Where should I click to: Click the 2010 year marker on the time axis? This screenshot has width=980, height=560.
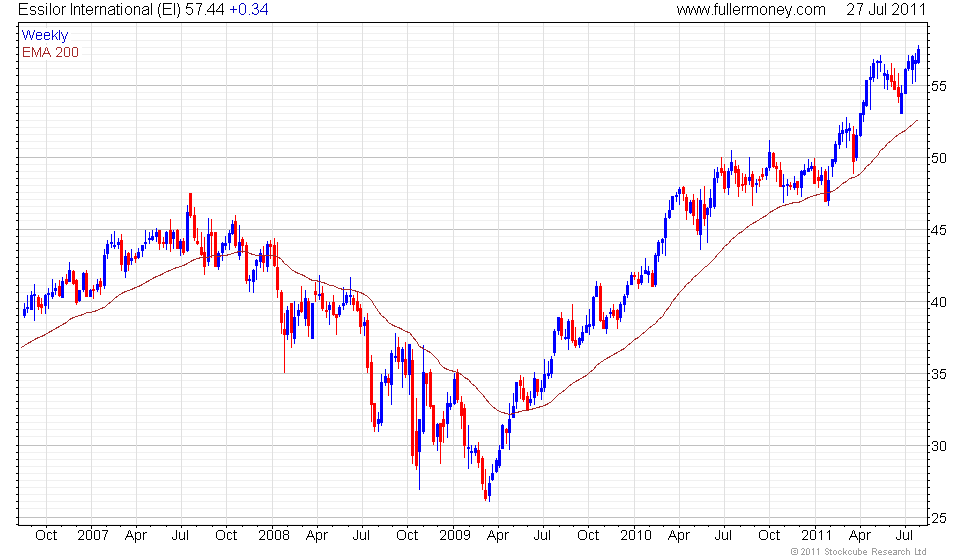click(x=636, y=536)
